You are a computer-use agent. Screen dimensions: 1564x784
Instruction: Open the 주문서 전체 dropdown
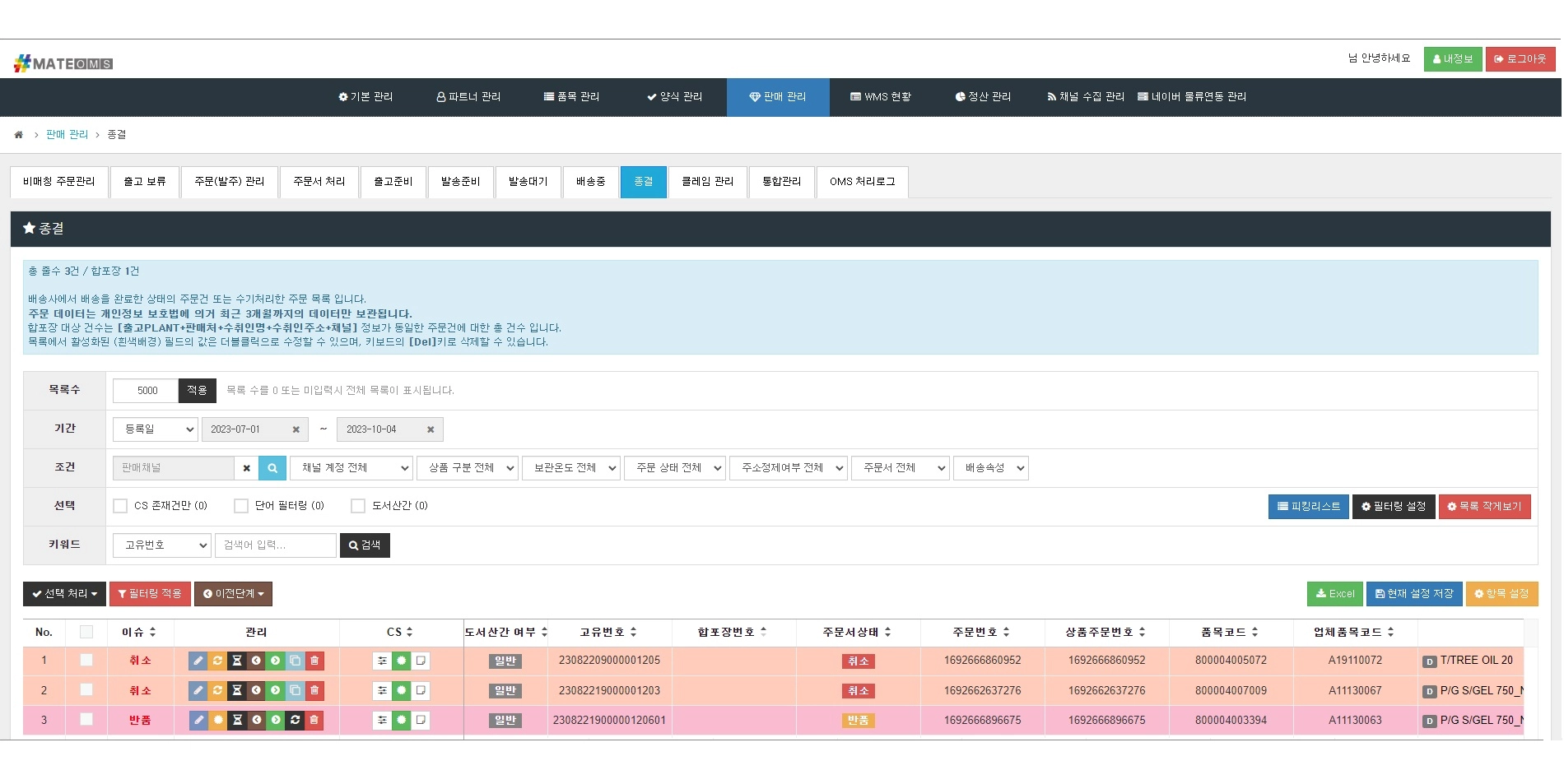pyautogui.click(x=901, y=468)
